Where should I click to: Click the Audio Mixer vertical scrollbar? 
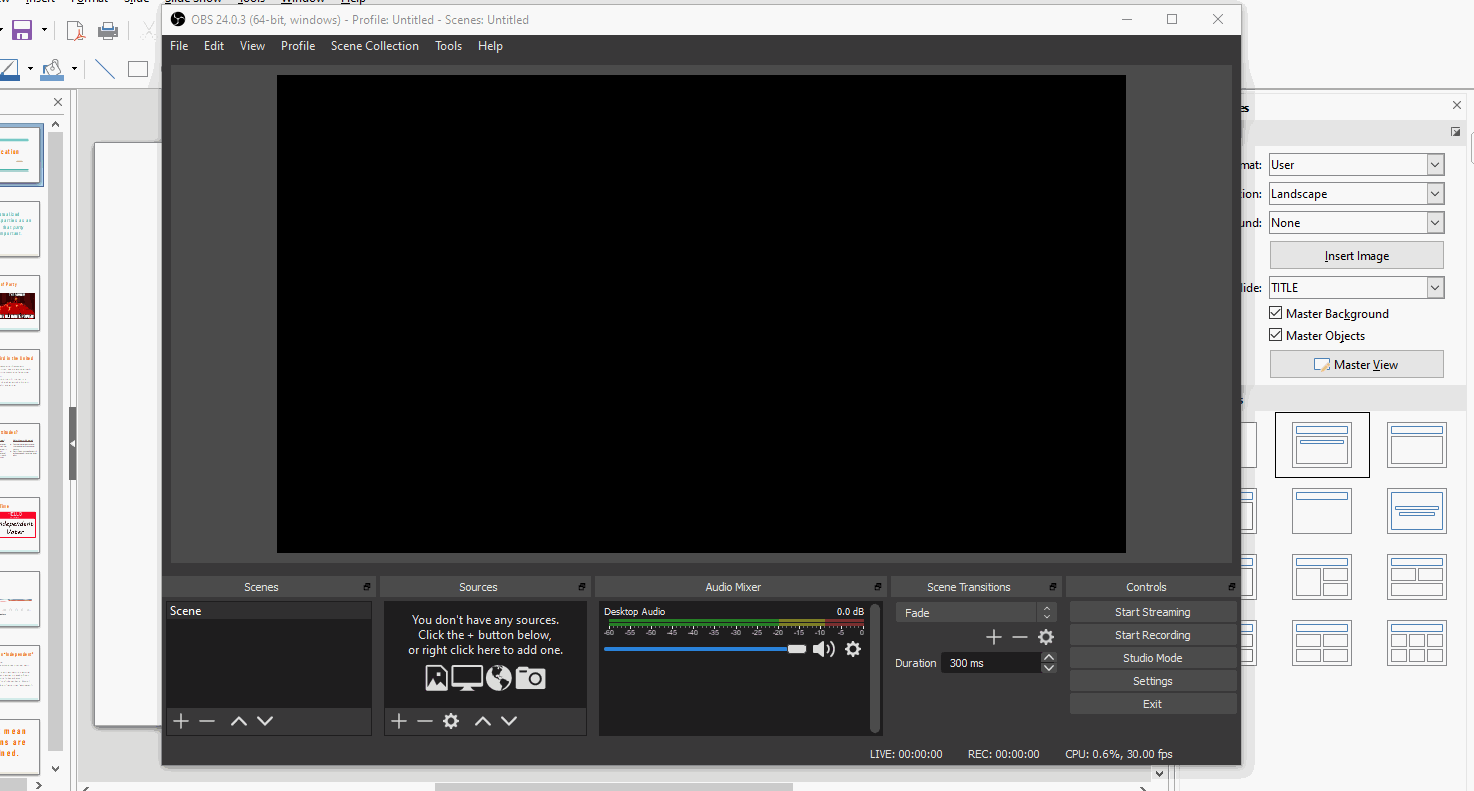point(875,668)
